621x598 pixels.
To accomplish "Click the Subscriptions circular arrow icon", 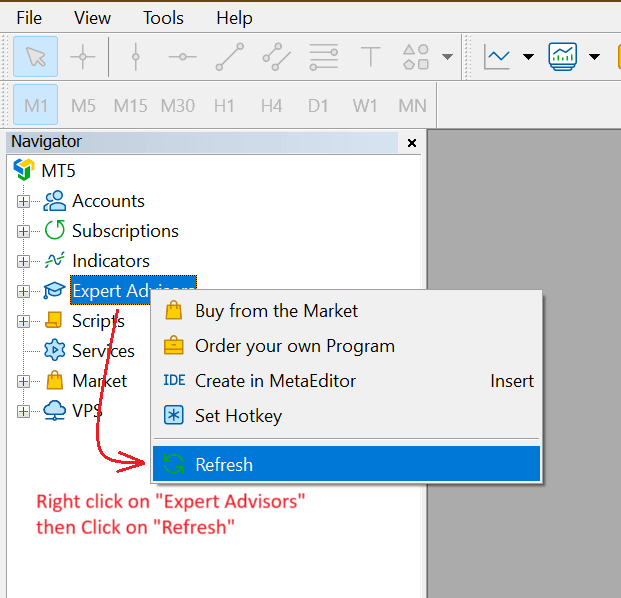I will 54,230.
